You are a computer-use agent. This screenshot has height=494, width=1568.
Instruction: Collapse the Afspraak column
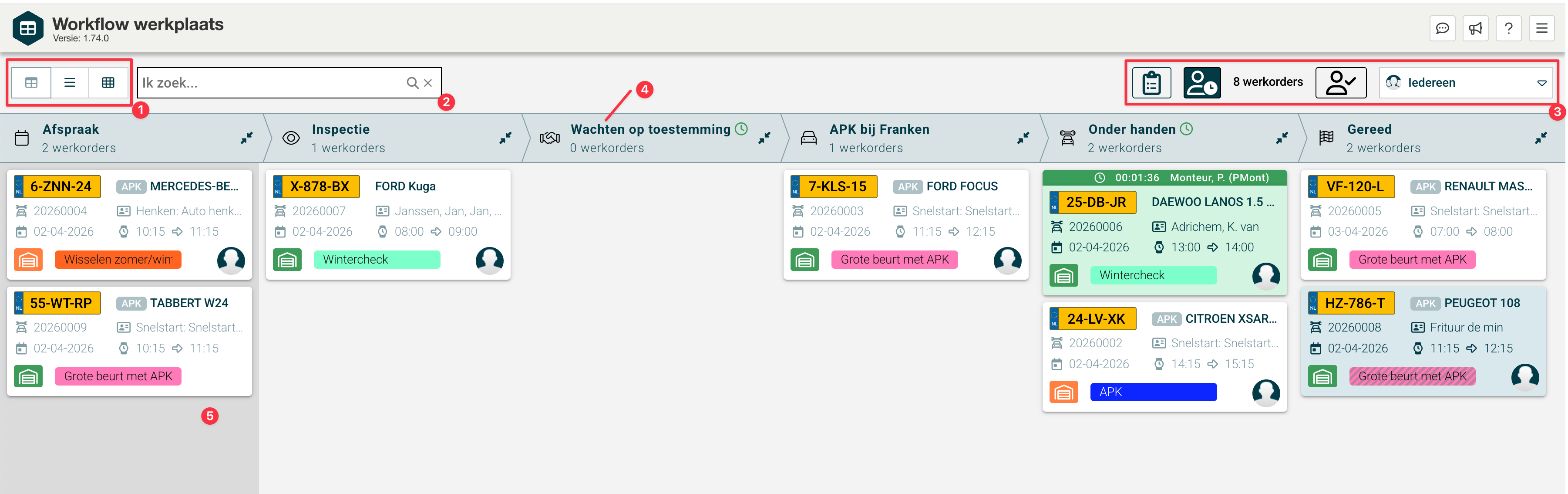coord(246,138)
